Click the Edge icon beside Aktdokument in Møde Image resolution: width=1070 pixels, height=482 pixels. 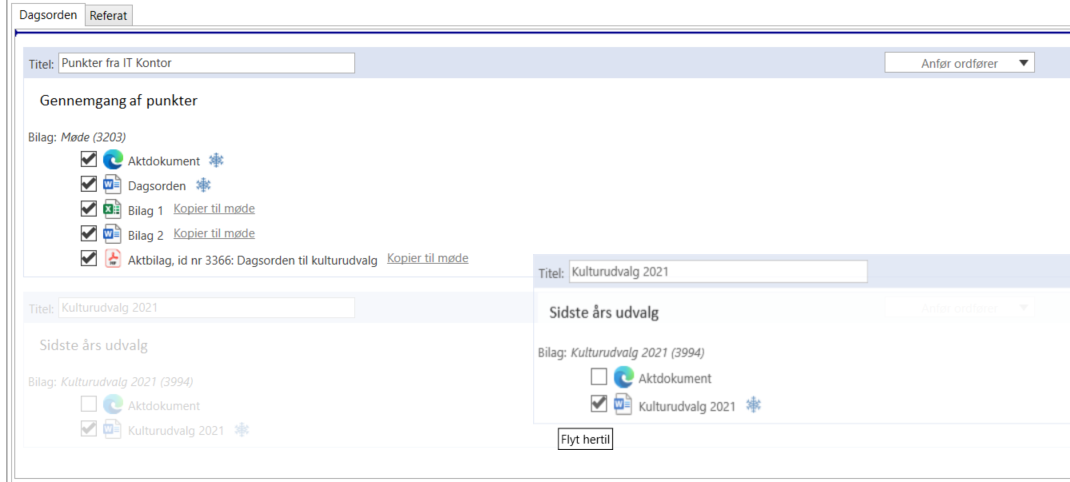pyautogui.click(x=113, y=160)
